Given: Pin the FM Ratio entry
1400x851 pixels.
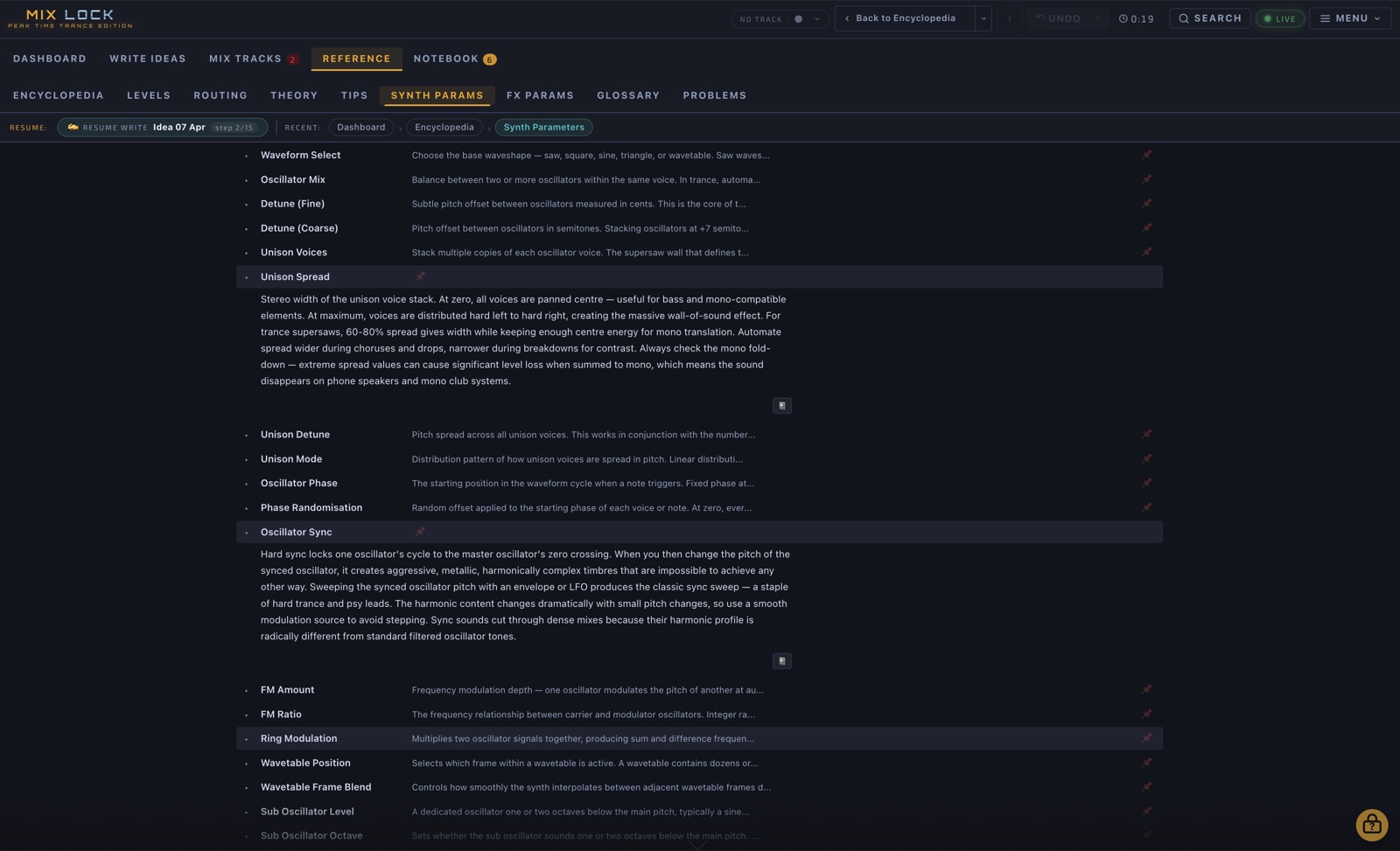Looking at the screenshot, I should point(1146,715).
